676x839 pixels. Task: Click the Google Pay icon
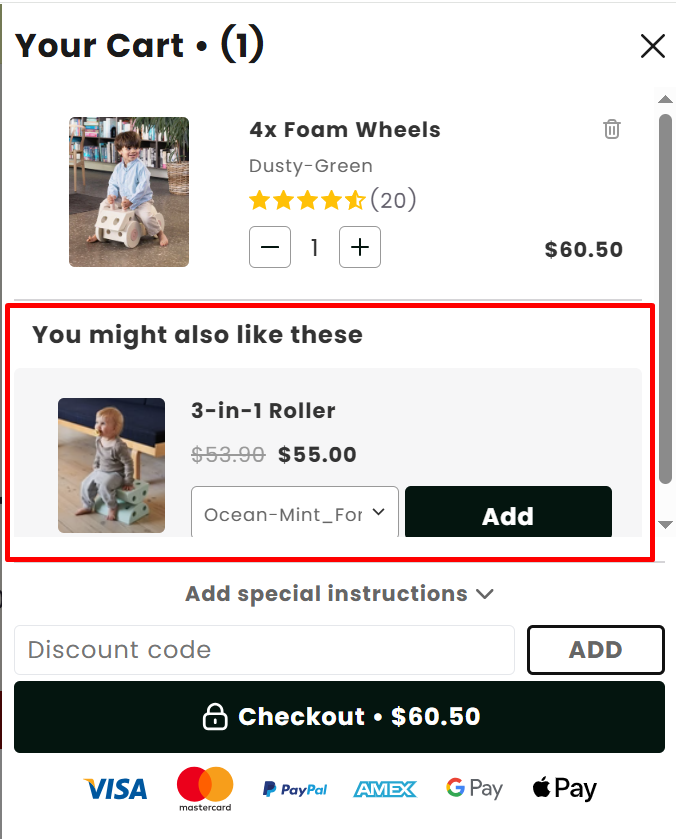[x=474, y=789]
